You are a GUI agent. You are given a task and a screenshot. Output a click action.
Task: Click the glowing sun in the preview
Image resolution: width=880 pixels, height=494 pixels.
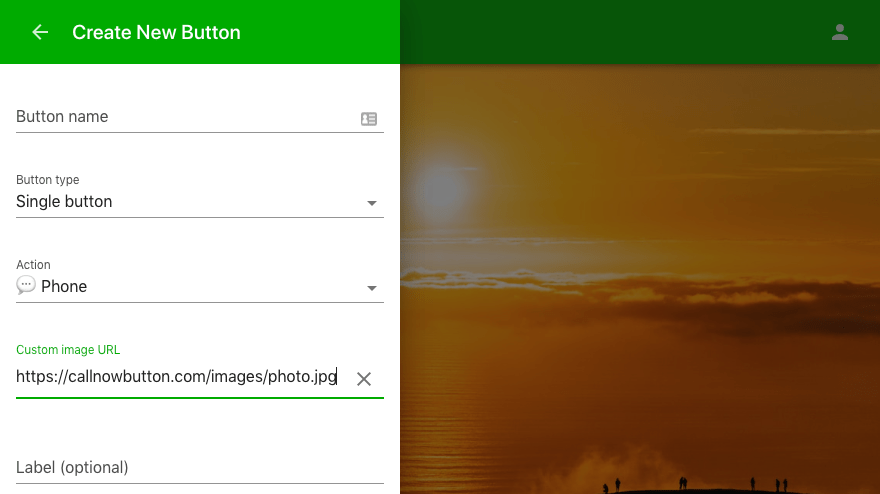[442, 188]
